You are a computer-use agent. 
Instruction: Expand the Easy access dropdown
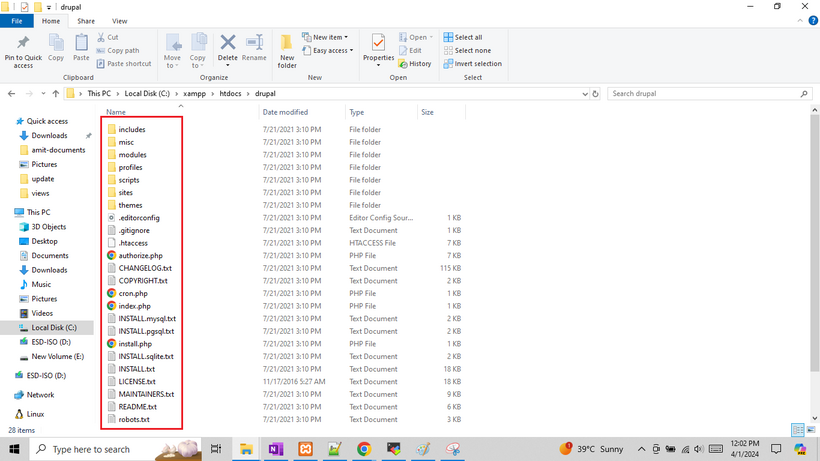point(331,50)
